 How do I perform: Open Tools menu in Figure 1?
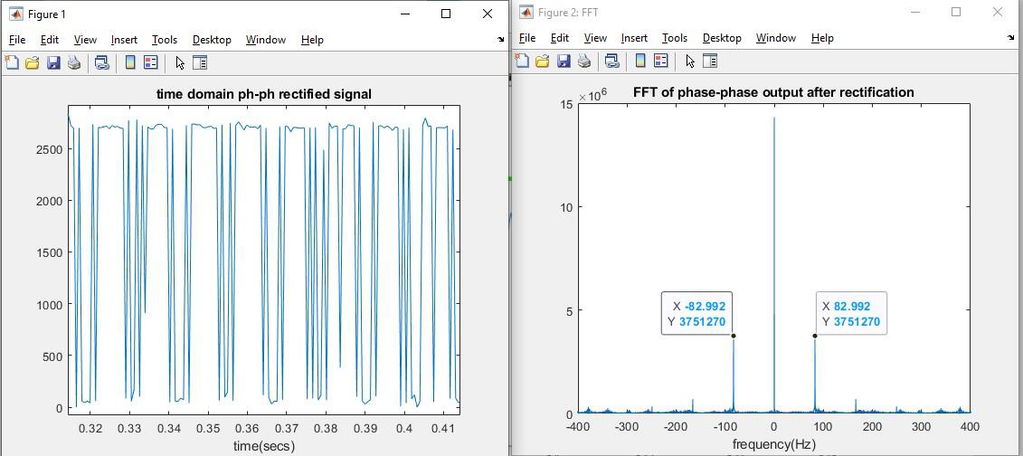coord(164,40)
